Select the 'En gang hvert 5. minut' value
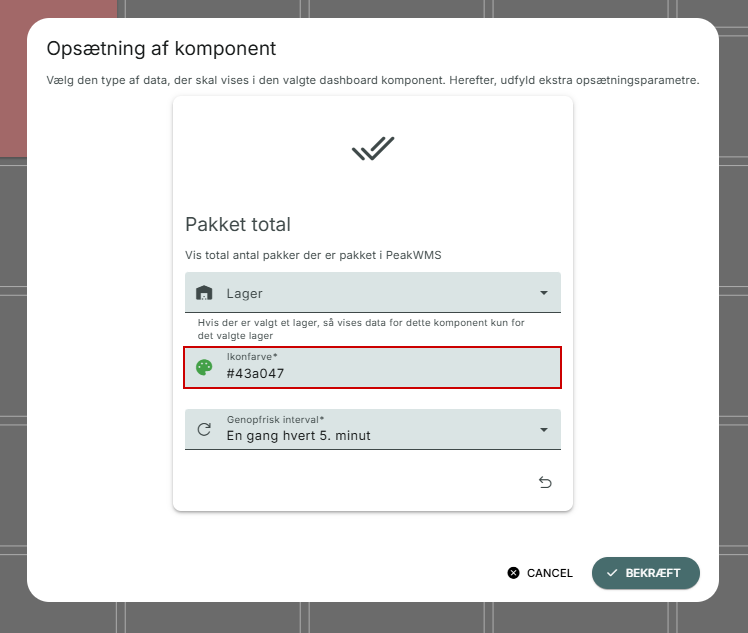This screenshot has height=633, width=748. pos(298,435)
